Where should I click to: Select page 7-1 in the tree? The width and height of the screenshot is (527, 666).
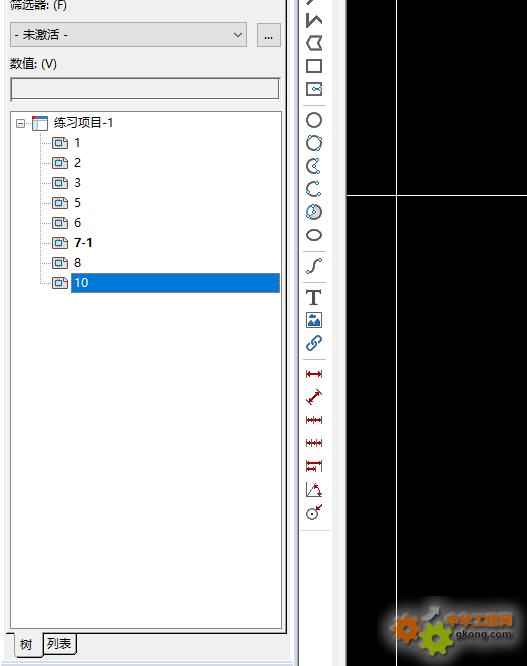[x=83, y=243]
